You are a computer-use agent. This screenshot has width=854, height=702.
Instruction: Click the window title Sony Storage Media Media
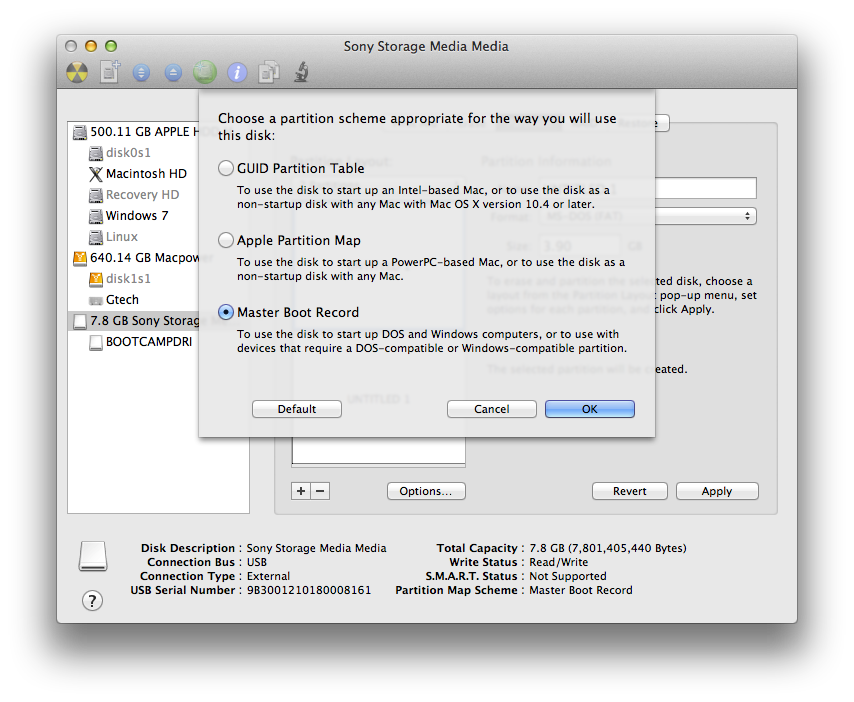click(426, 46)
